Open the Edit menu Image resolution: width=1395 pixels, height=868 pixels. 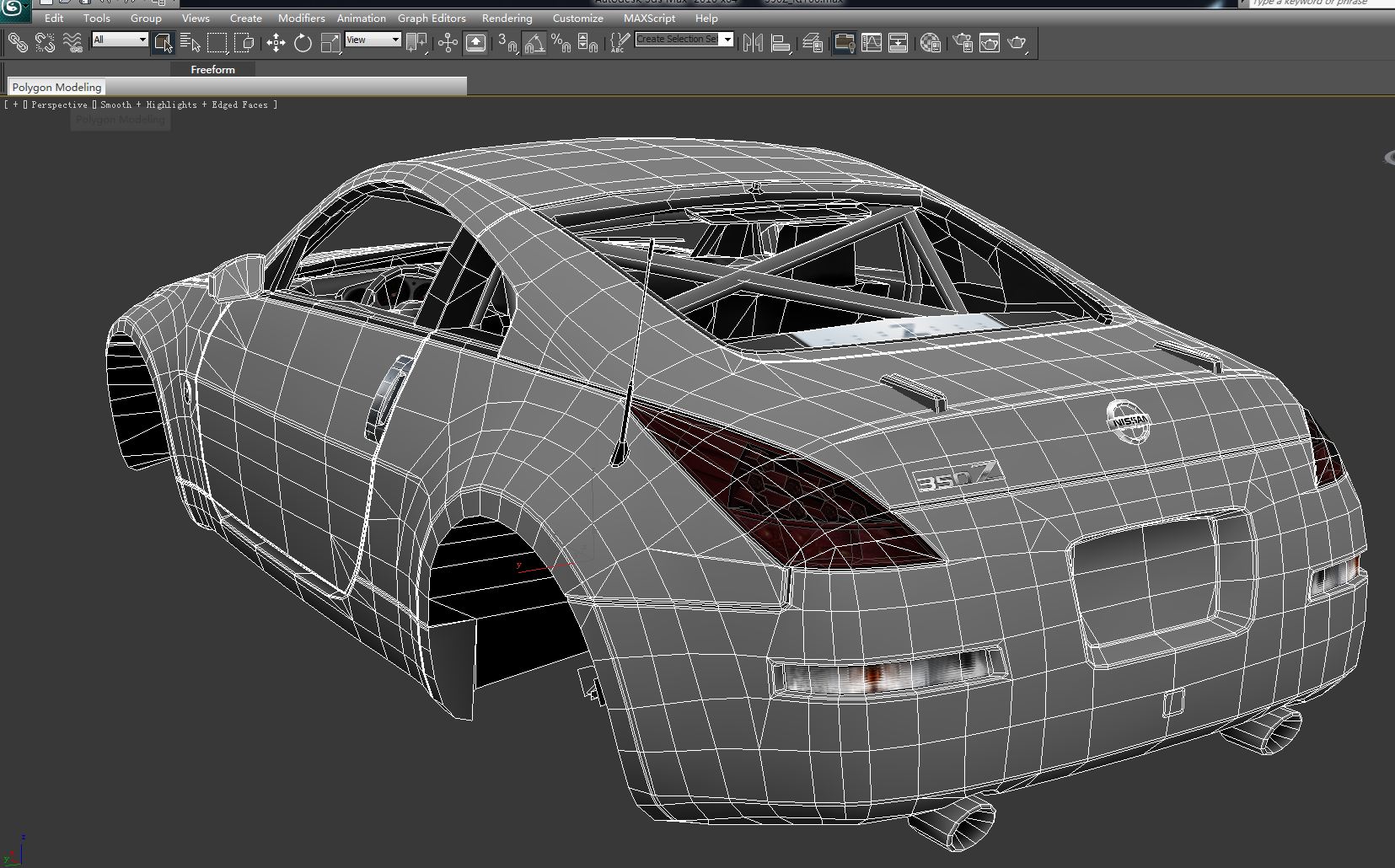54,18
